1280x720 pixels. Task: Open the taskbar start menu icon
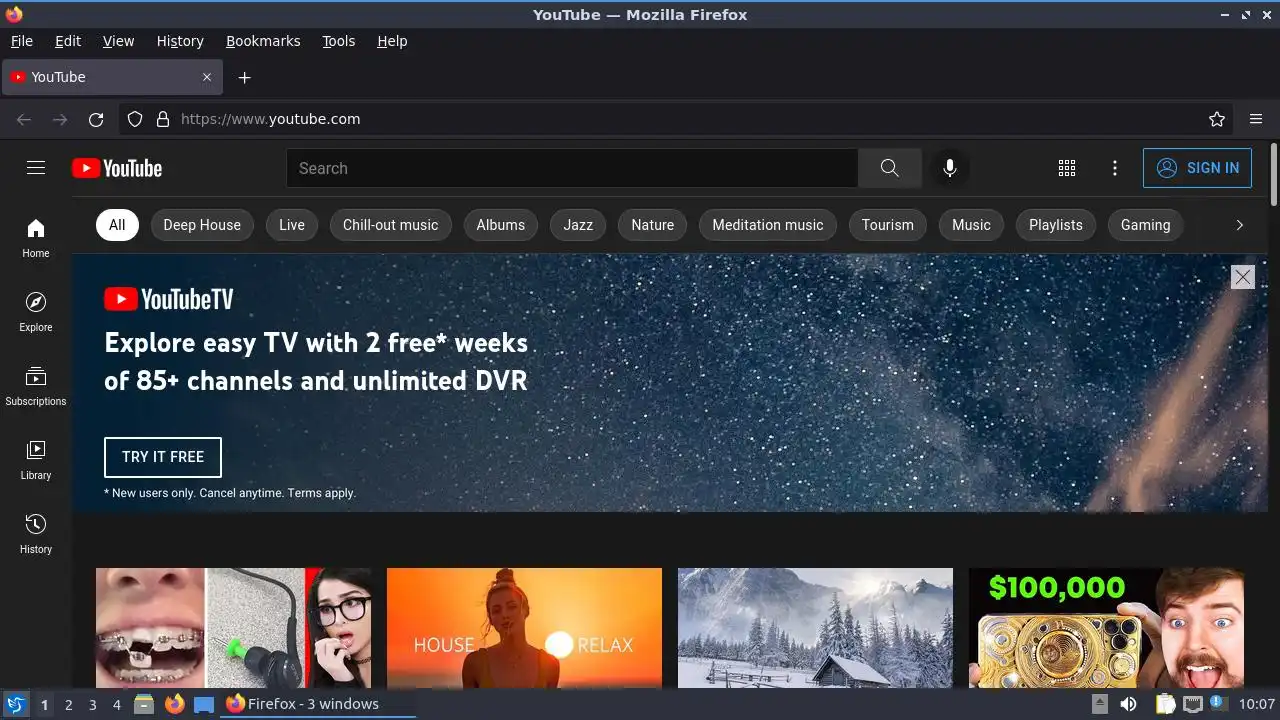click(16, 704)
